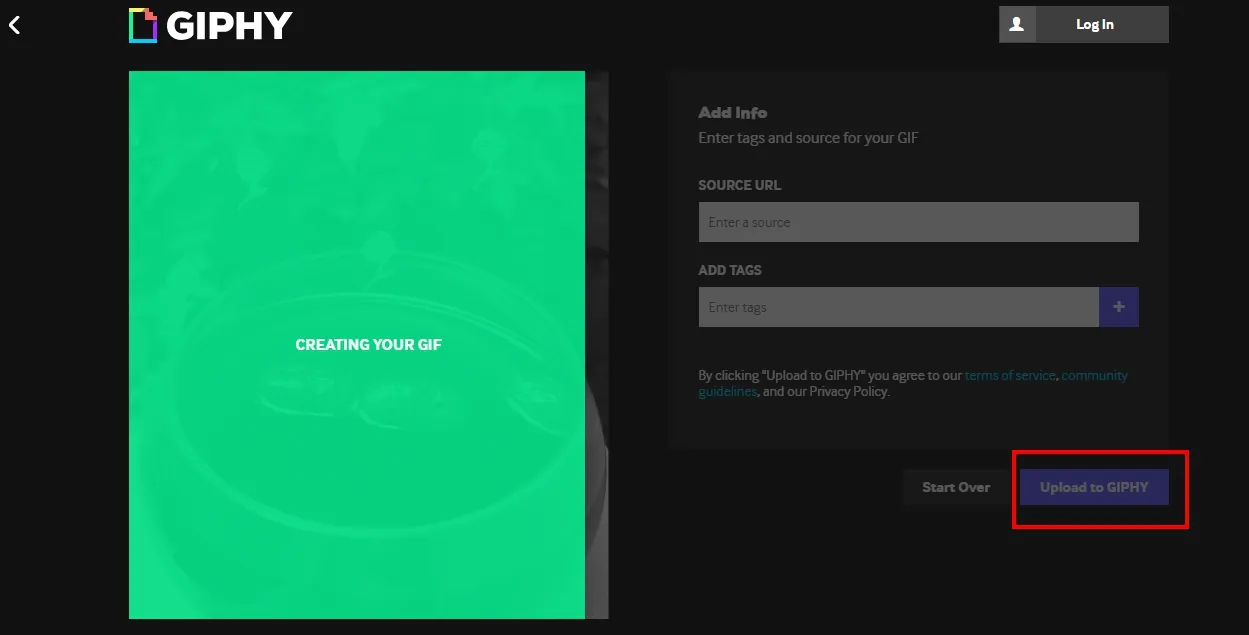Click inside the Enter a source text box
This screenshot has height=635, width=1249.
(x=917, y=221)
